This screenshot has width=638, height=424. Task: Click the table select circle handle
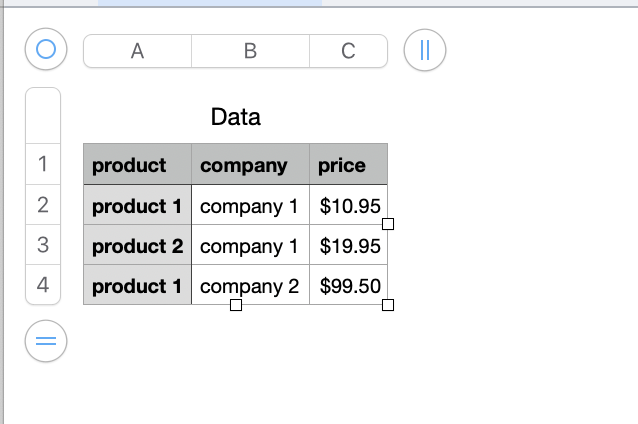(x=45, y=49)
